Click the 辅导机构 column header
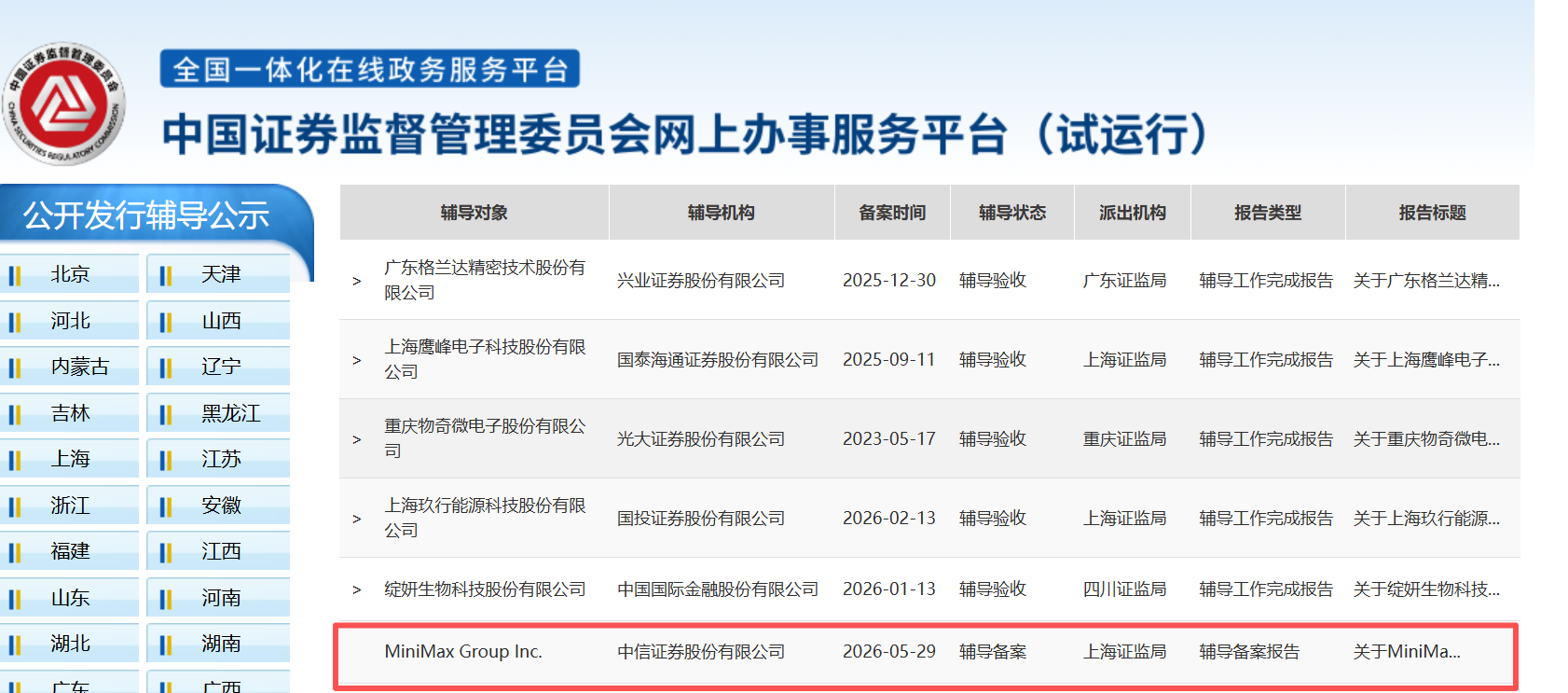This screenshot has width=1568, height=693. 722,213
